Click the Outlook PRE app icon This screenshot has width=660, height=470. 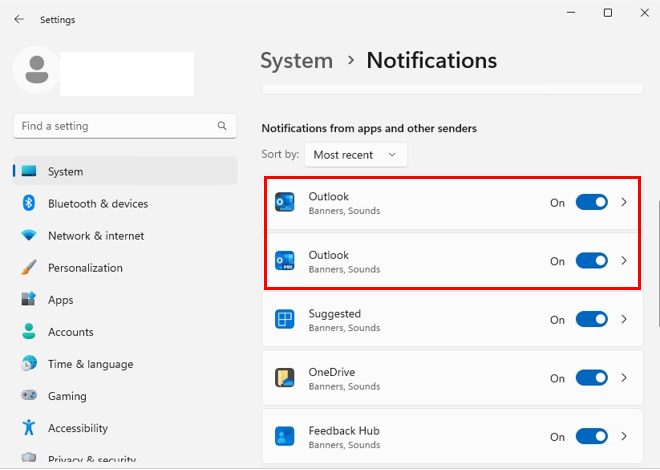click(285, 261)
